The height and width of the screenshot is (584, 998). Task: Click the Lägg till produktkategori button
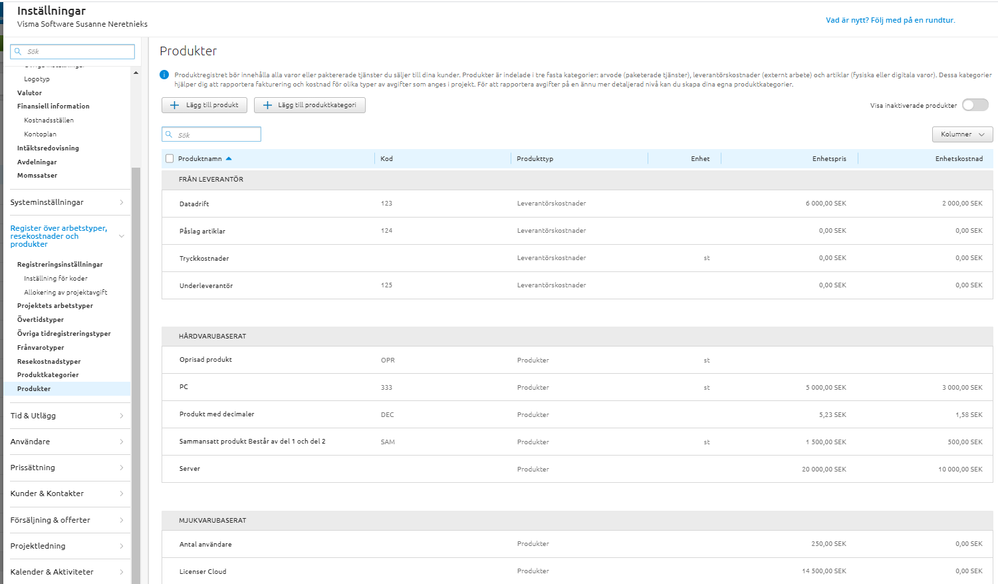[x=310, y=105]
